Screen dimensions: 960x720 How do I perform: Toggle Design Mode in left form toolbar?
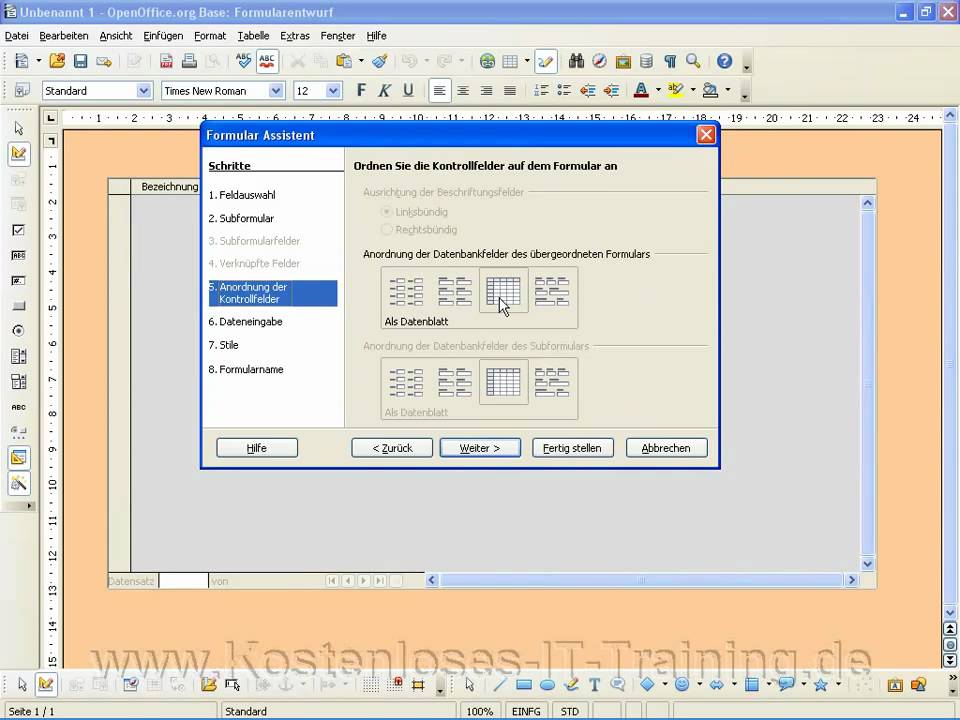[x=18, y=154]
